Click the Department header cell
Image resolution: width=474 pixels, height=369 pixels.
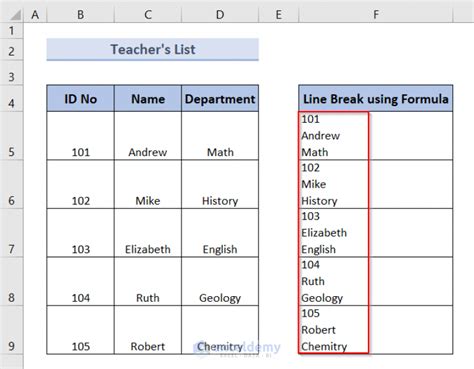click(220, 99)
